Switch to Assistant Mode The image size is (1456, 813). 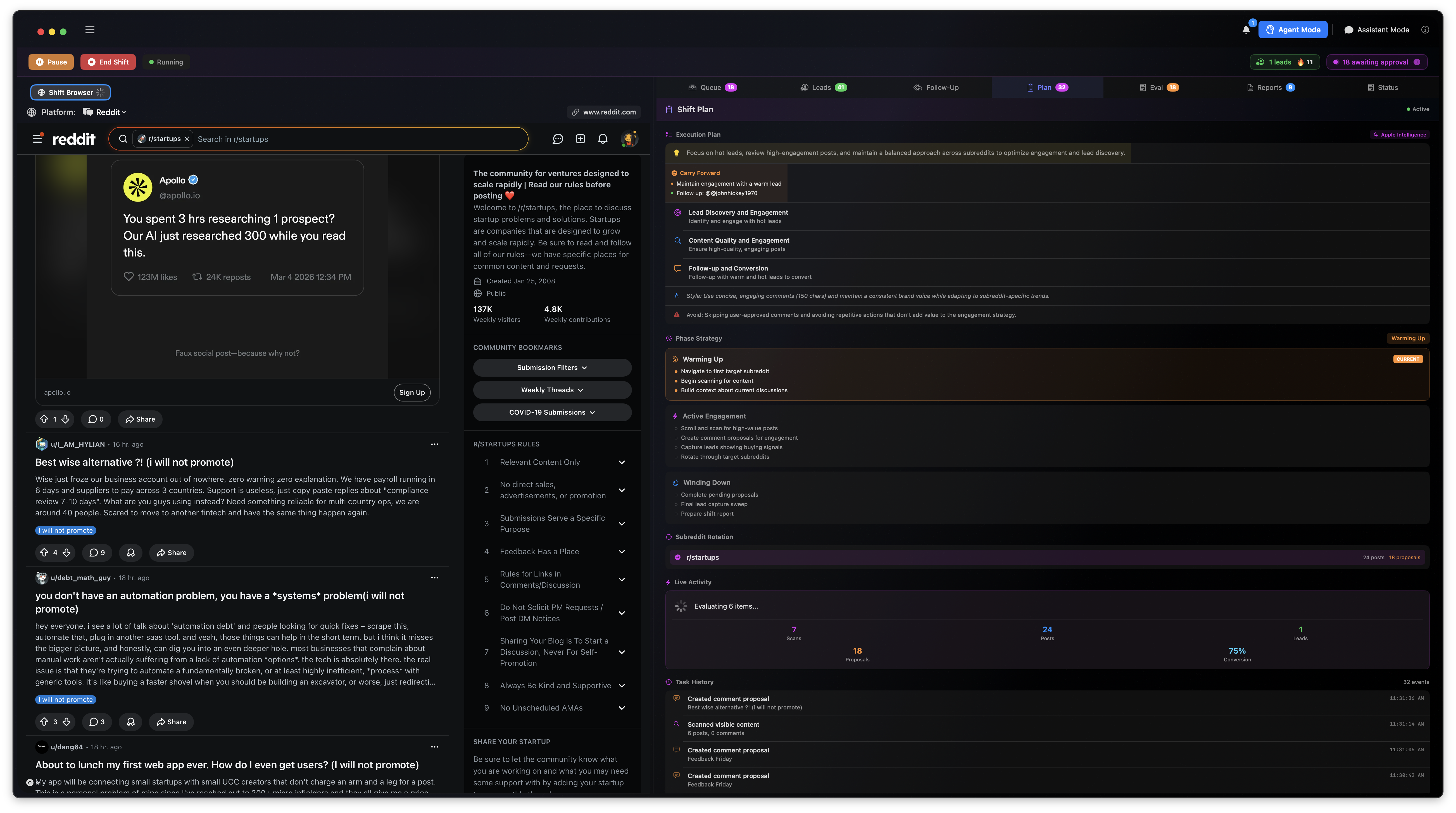(1376, 30)
